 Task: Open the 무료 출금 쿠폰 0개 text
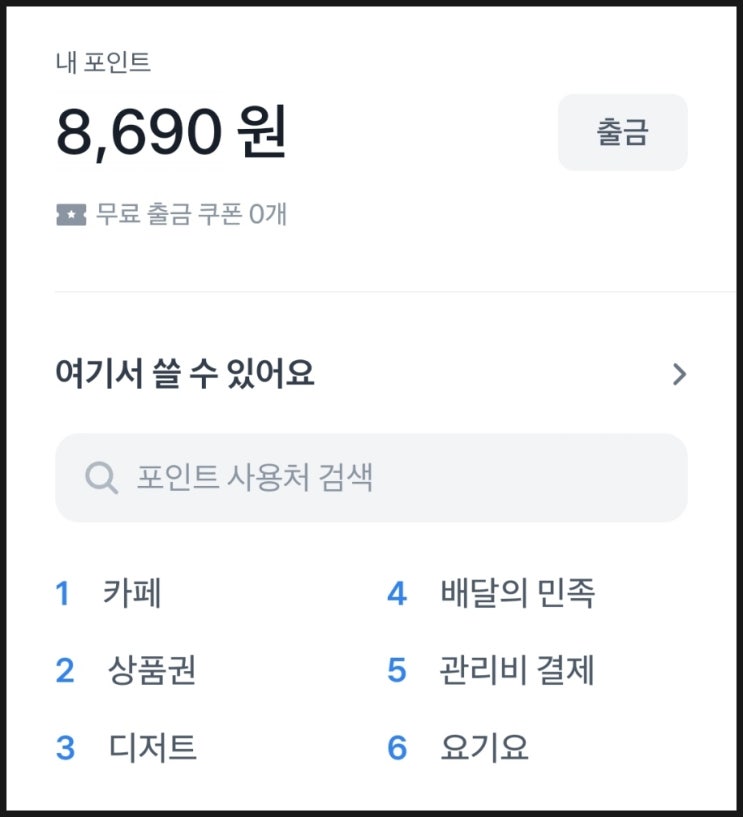(x=191, y=214)
